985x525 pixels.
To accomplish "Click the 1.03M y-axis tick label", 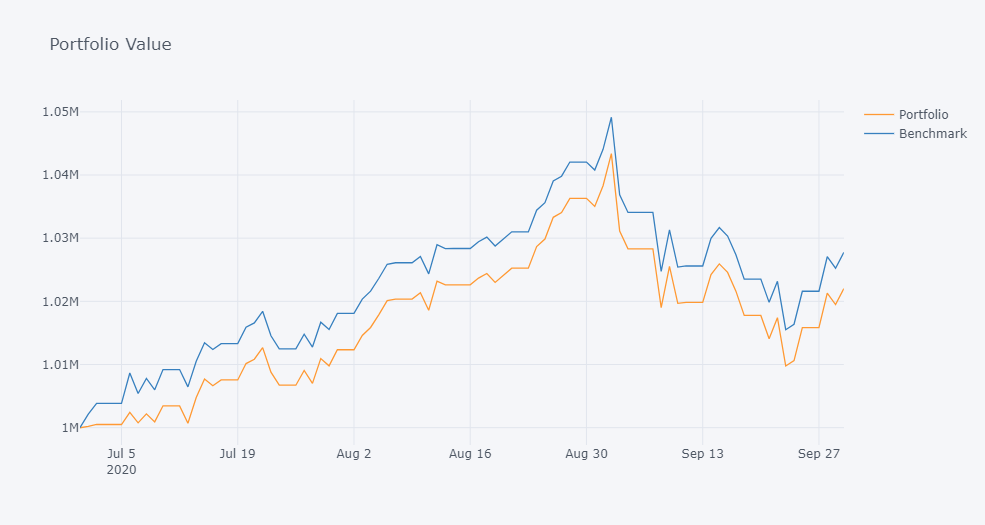I will [x=62, y=238].
